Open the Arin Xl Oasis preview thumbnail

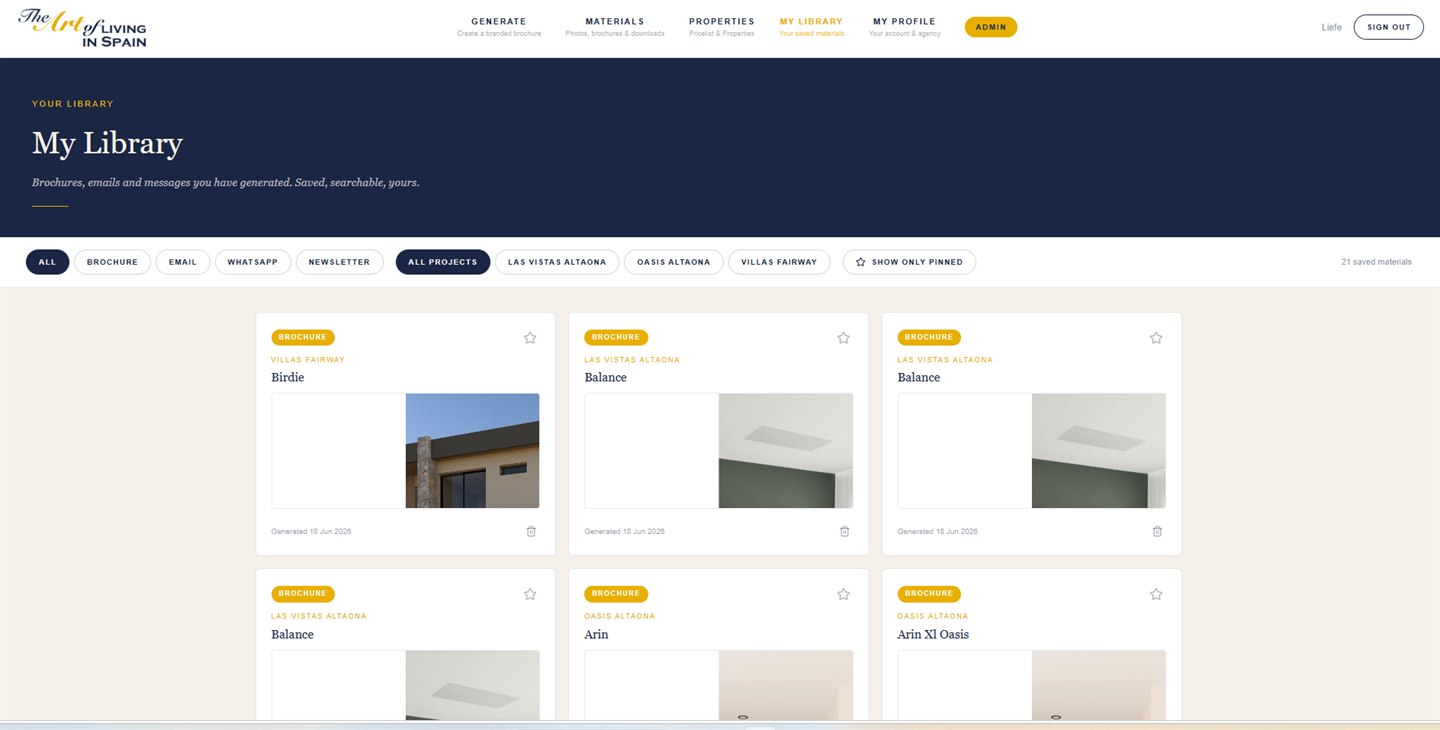[x=1032, y=685]
